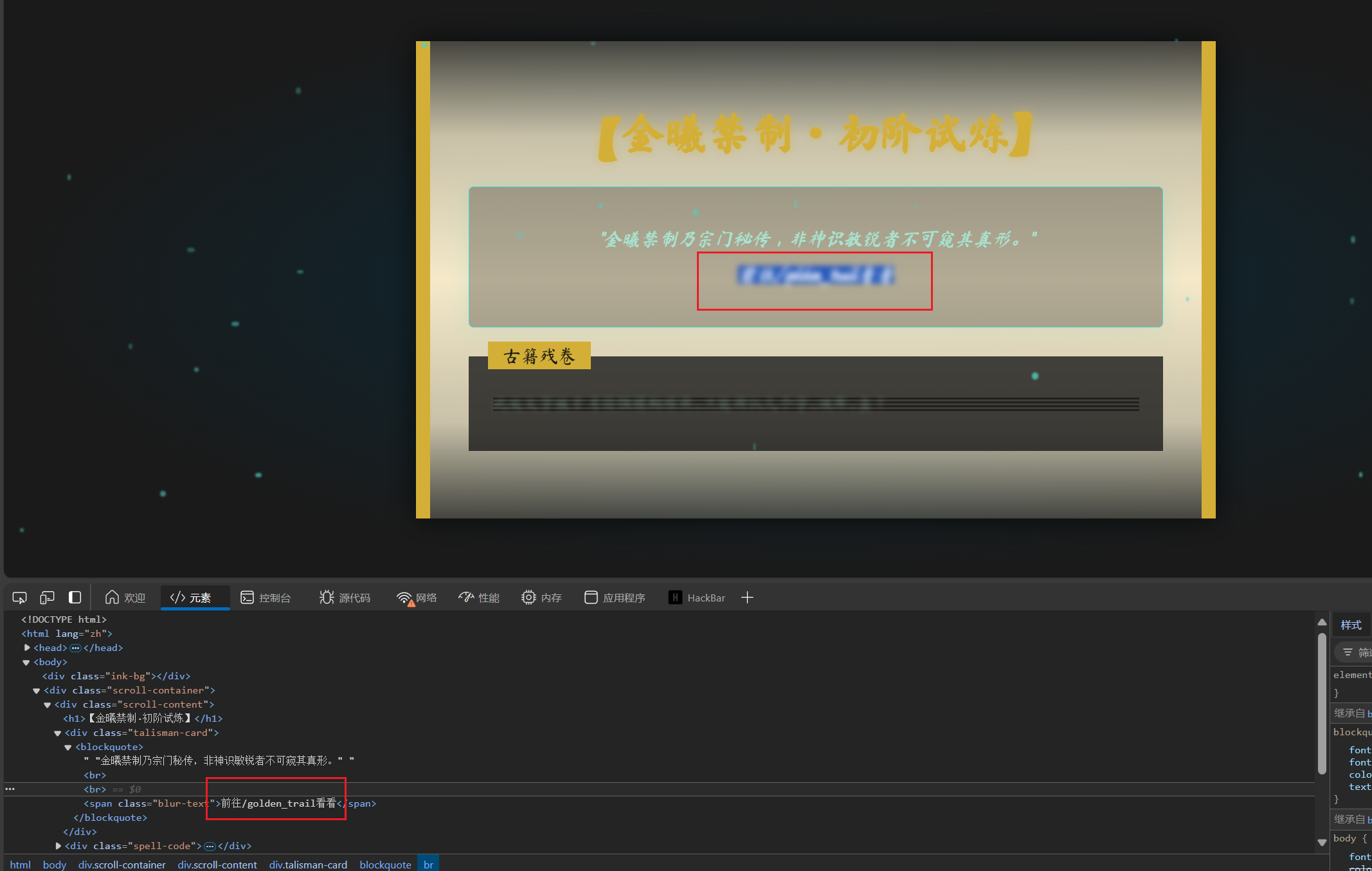Toggle device emulation mode icon
1372x871 pixels.
(47, 598)
